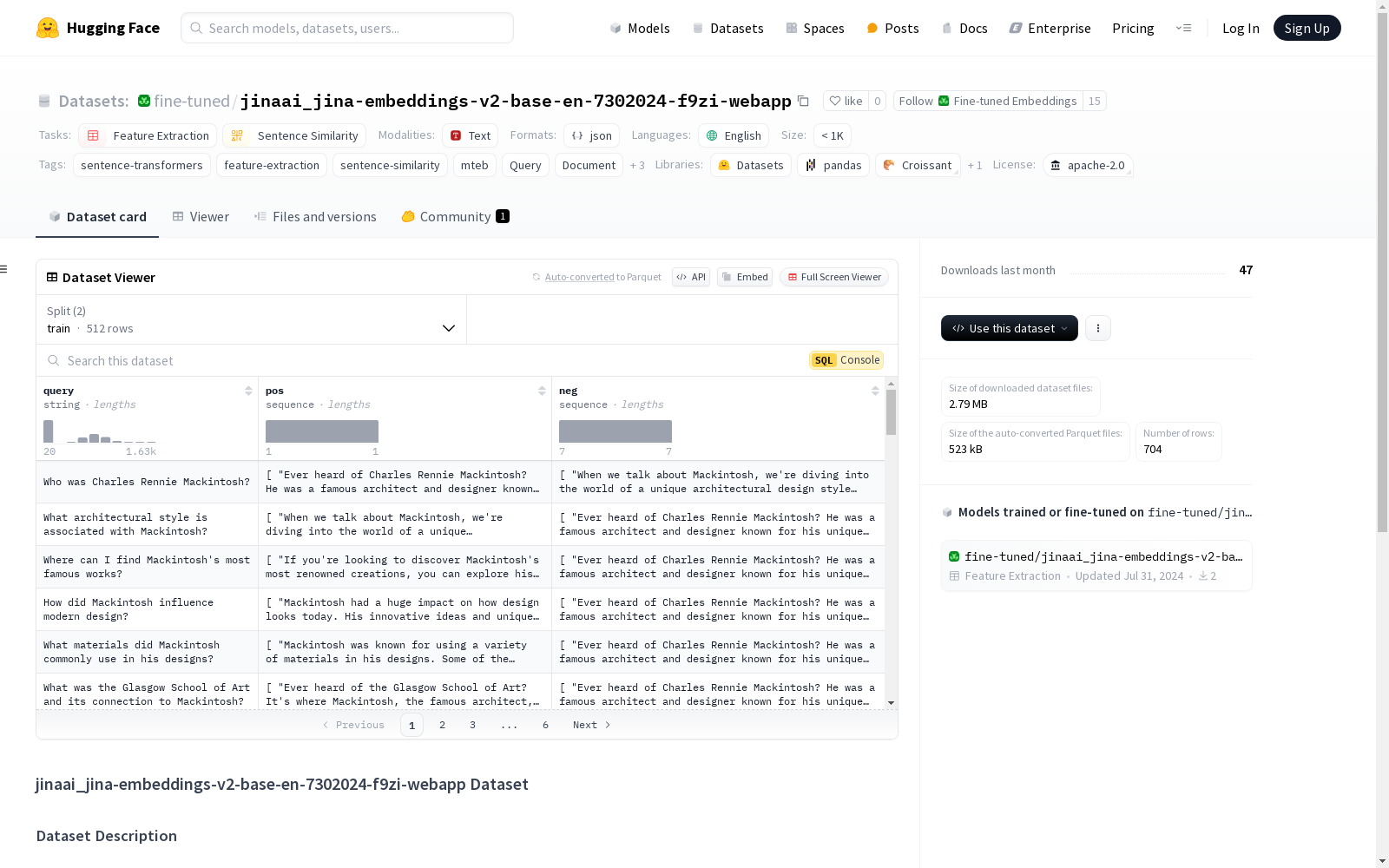Viewport: 1389px width, 868px height.
Task: Click the apache-2.0 license tag
Action: pos(1088,165)
